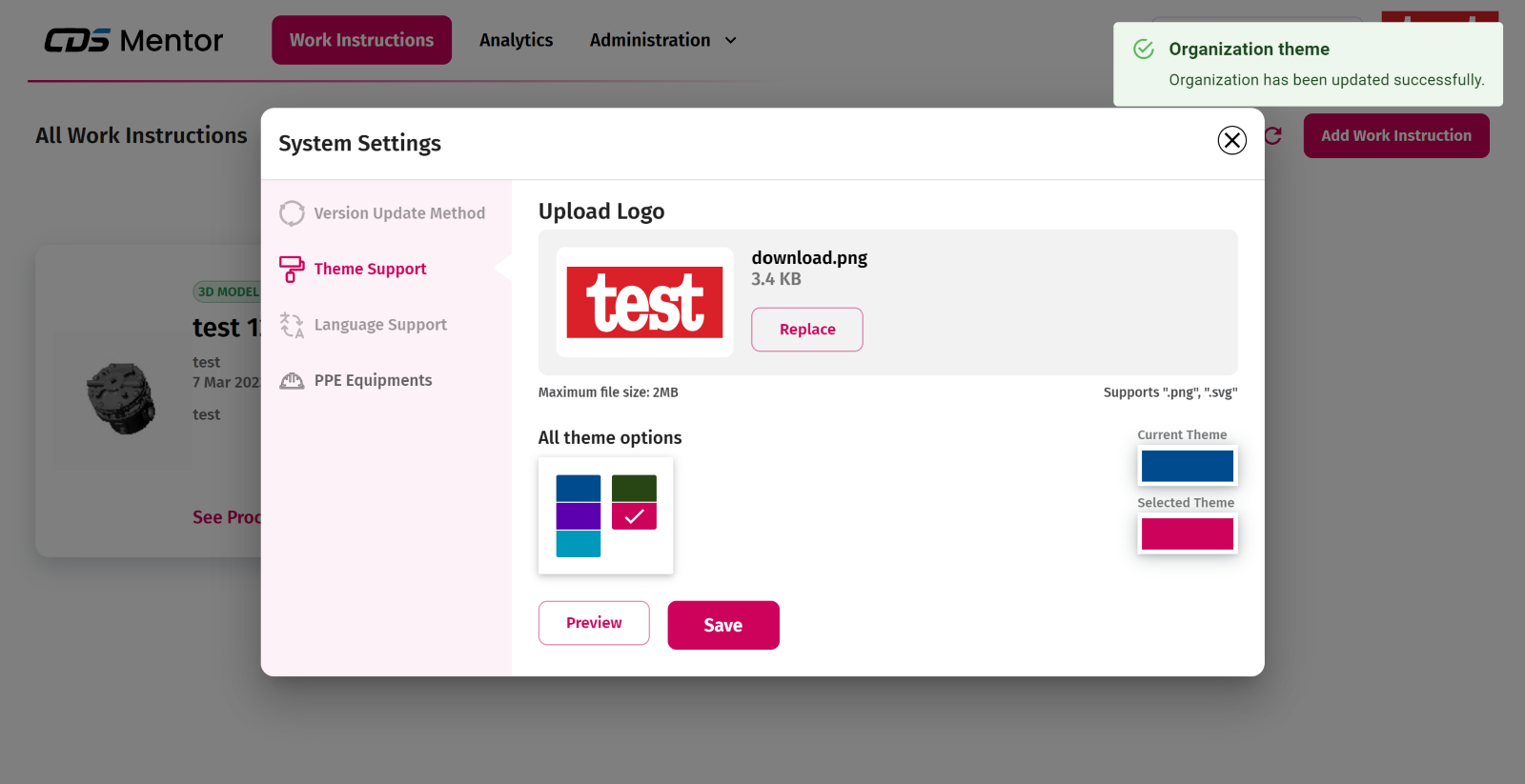Click the green success checkmark icon in notification

coord(1144,50)
